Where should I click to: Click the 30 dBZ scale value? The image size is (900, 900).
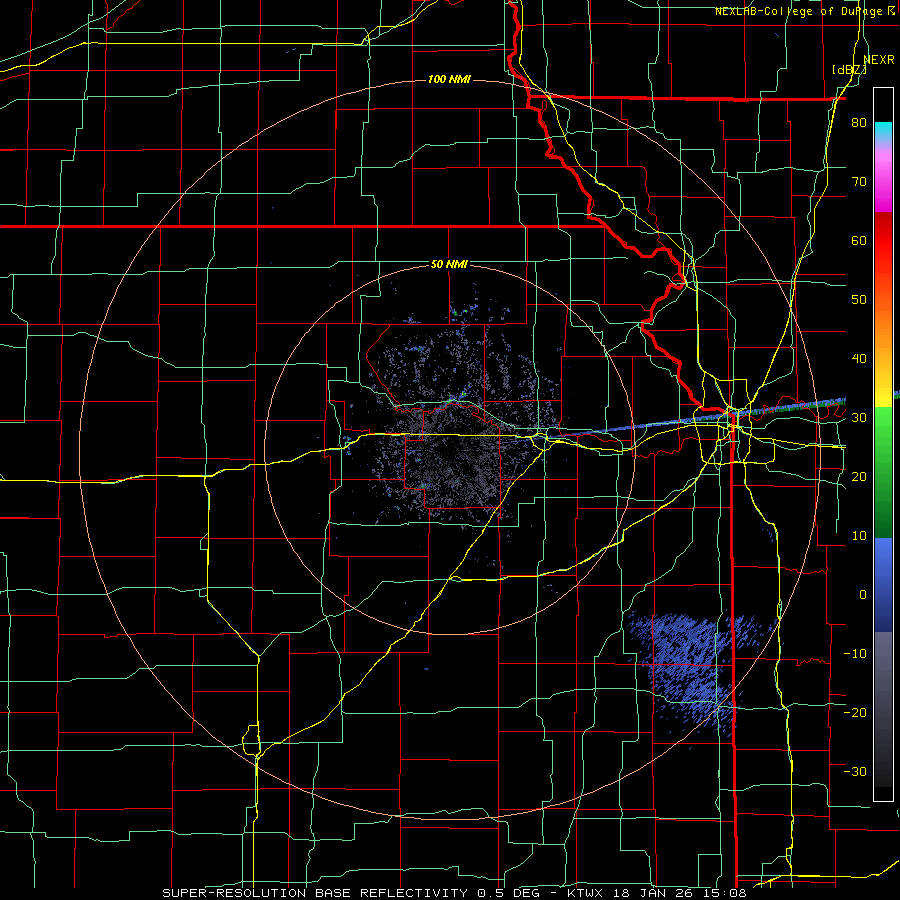coord(859,418)
